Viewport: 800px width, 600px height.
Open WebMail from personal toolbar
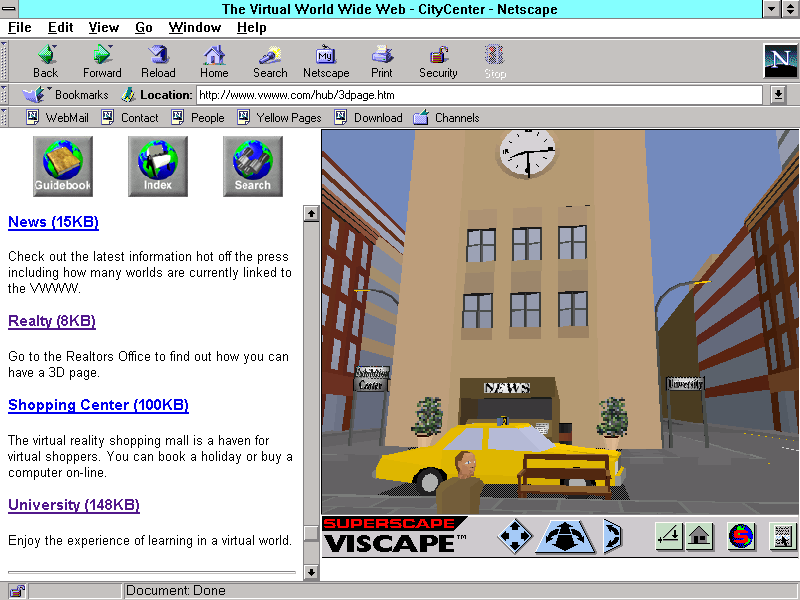point(57,118)
